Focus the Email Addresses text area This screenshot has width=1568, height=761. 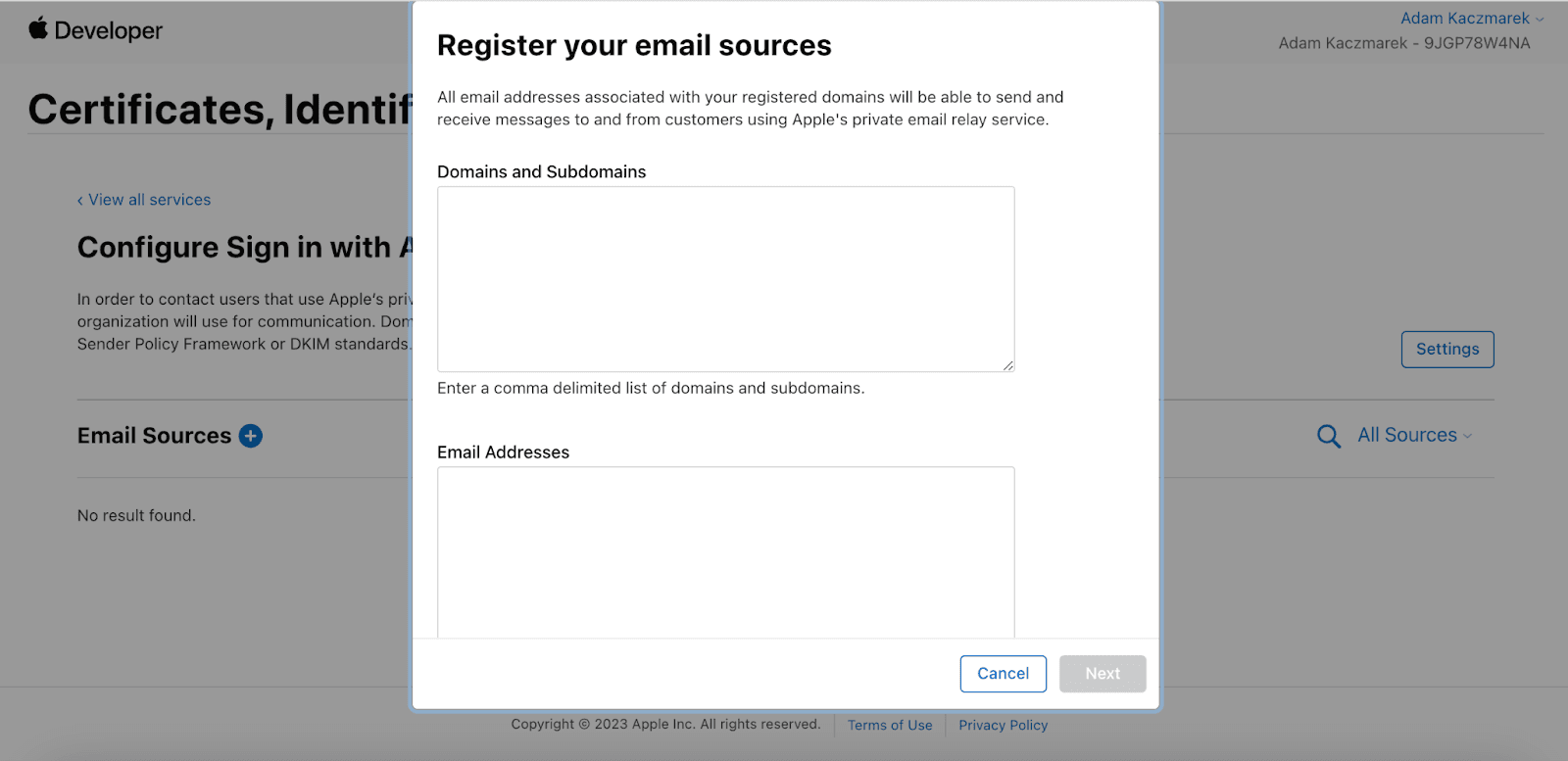(x=725, y=552)
